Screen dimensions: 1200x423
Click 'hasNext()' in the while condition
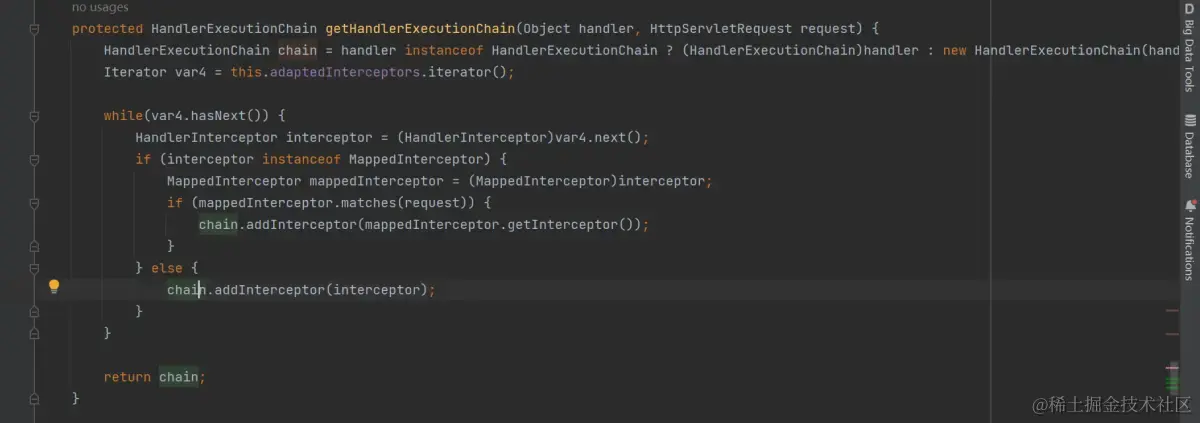pos(226,116)
